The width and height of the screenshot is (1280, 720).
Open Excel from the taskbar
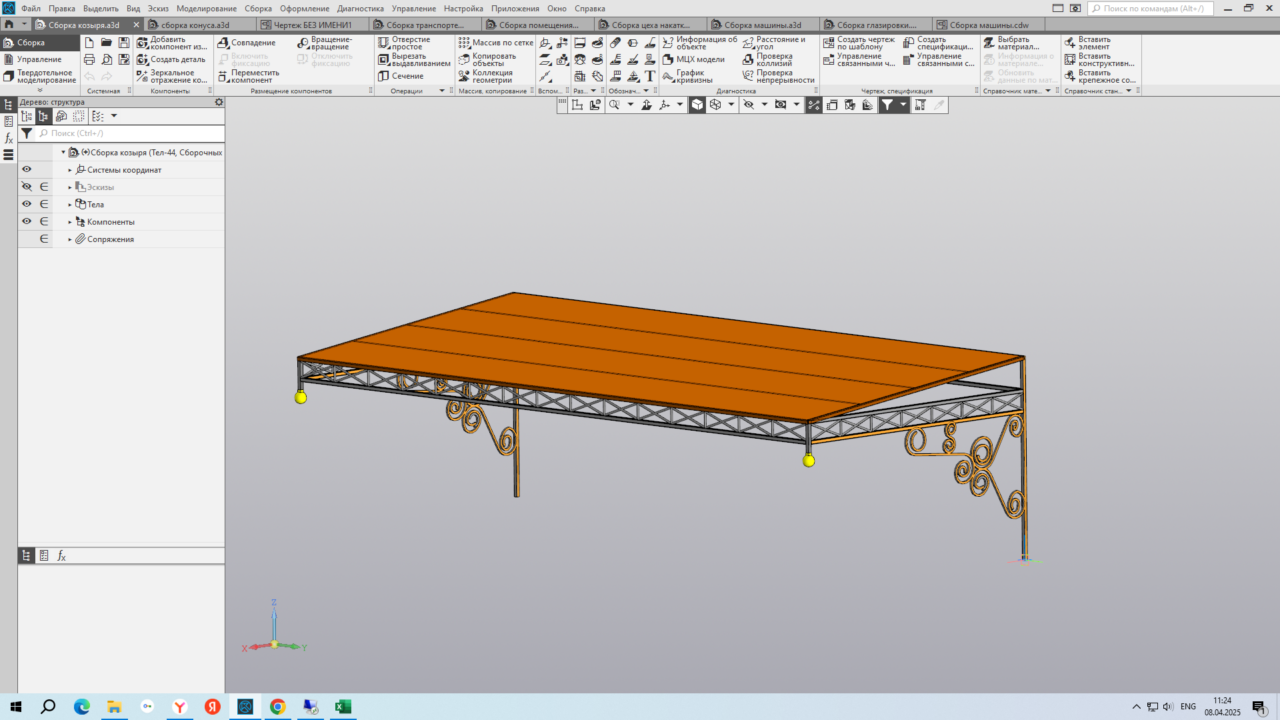click(342, 707)
